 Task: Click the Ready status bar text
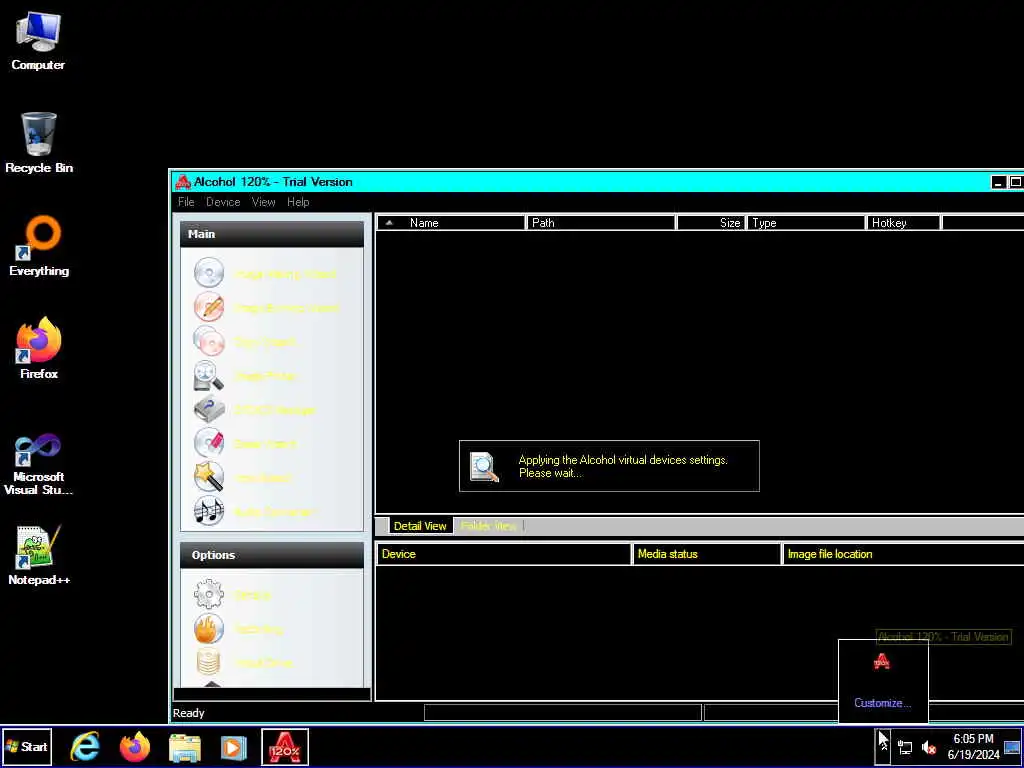[189, 713]
